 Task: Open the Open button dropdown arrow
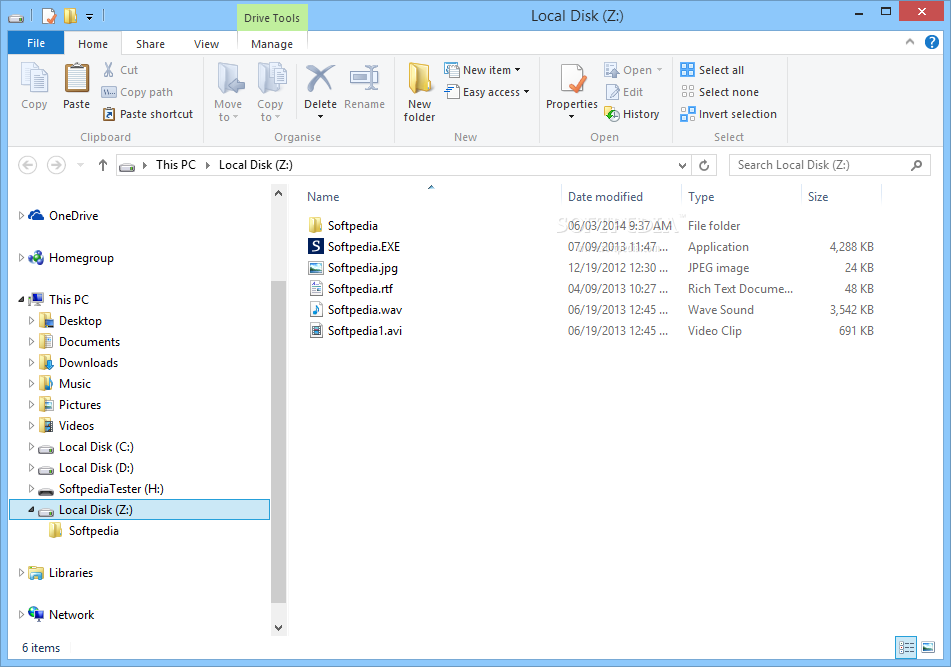tap(659, 70)
